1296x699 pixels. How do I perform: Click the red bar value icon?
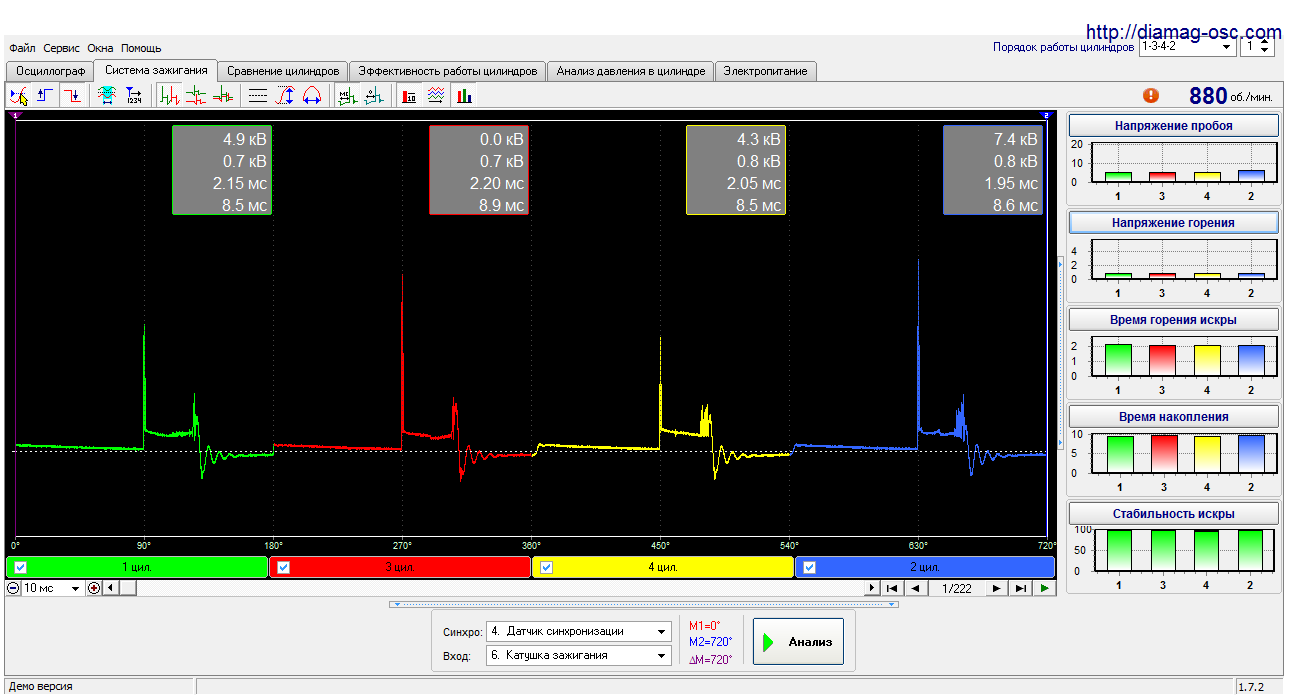[409, 96]
